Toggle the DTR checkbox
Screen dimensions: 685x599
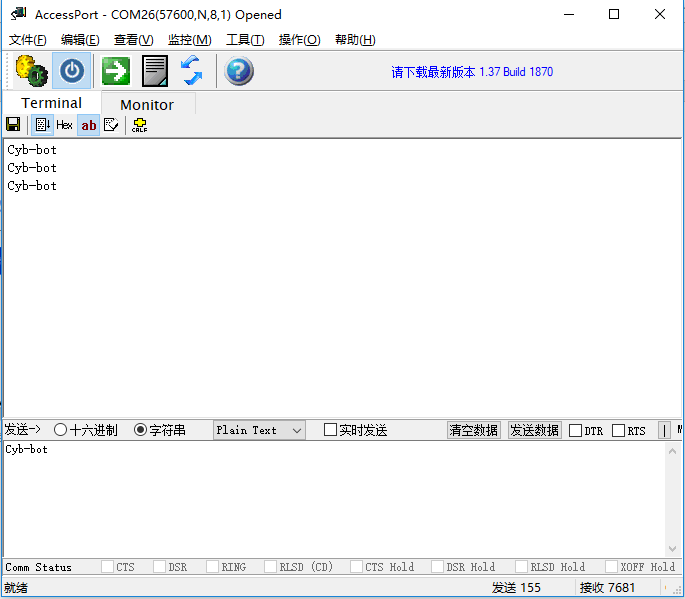(x=575, y=431)
